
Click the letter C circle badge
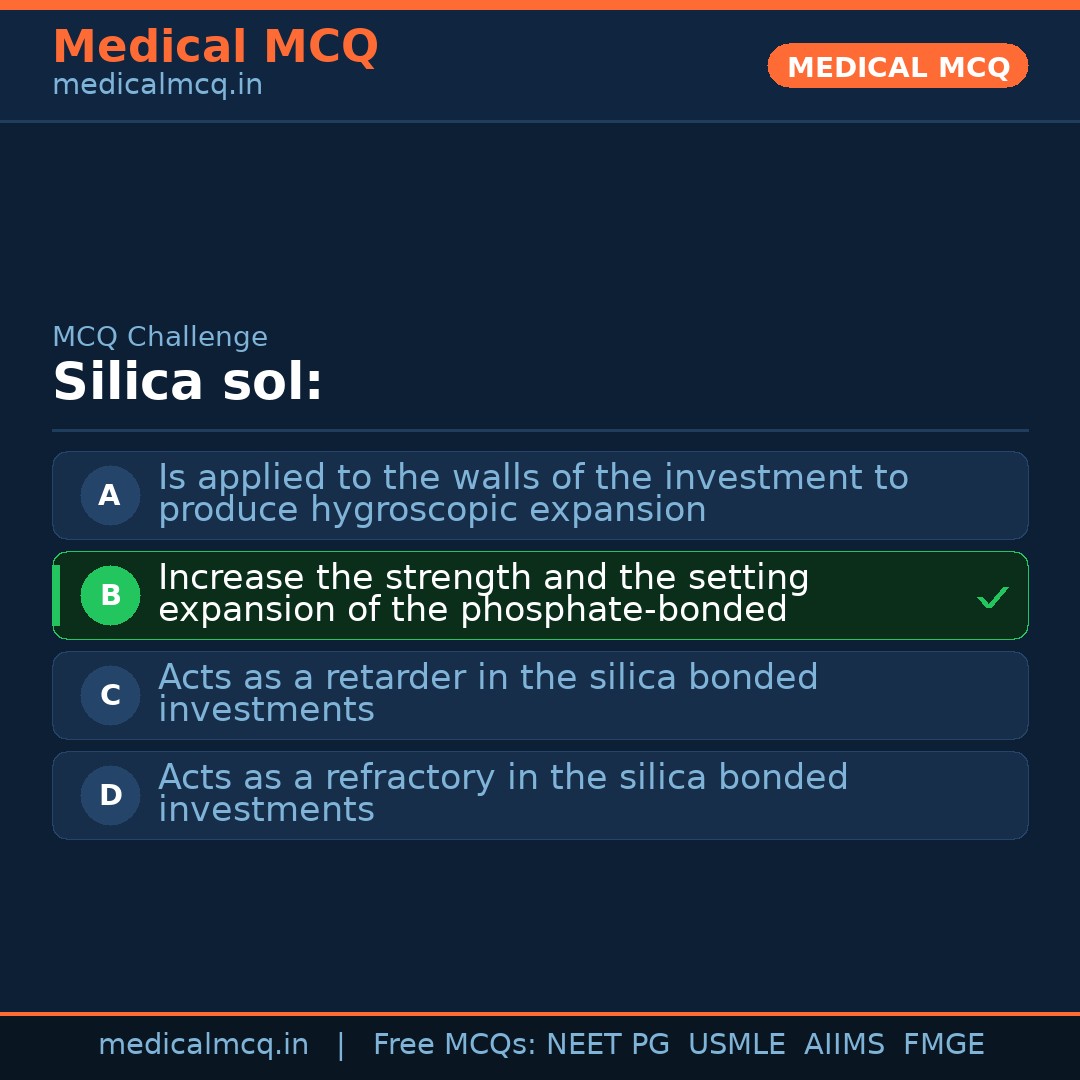pos(110,695)
